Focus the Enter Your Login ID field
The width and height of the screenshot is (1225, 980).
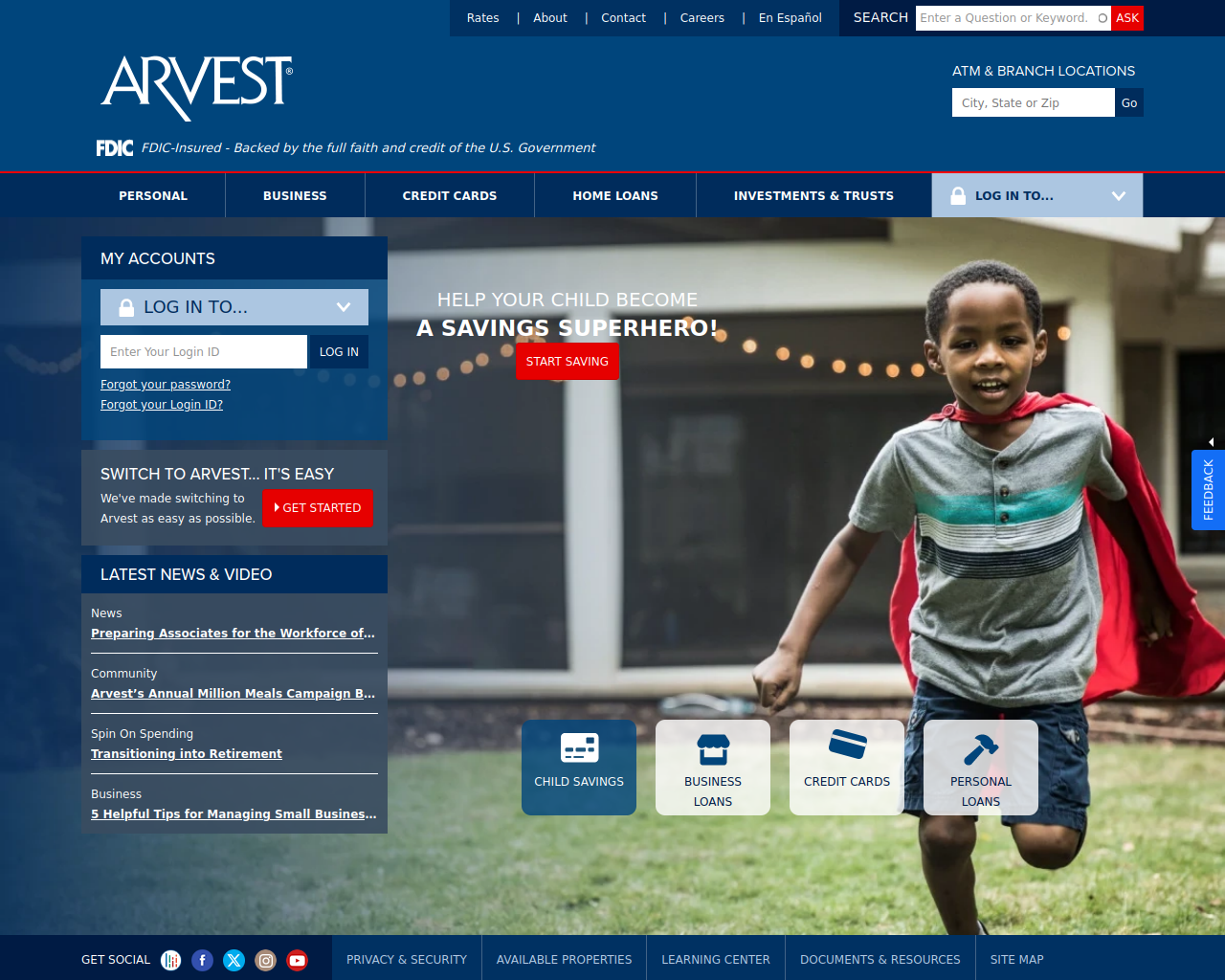point(204,351)
